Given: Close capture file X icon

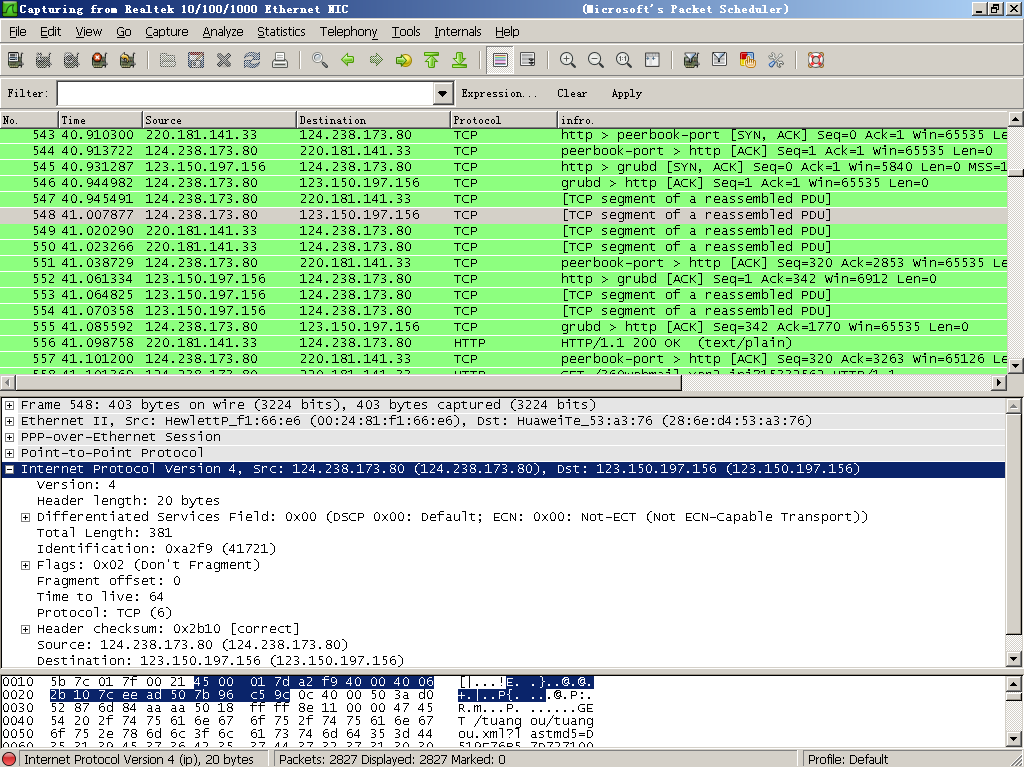Looking at the screenshot, I should point(224,60).
